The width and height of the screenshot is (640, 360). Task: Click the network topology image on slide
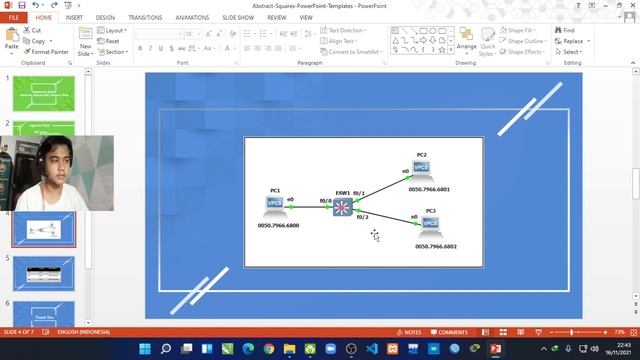(364, 202)
